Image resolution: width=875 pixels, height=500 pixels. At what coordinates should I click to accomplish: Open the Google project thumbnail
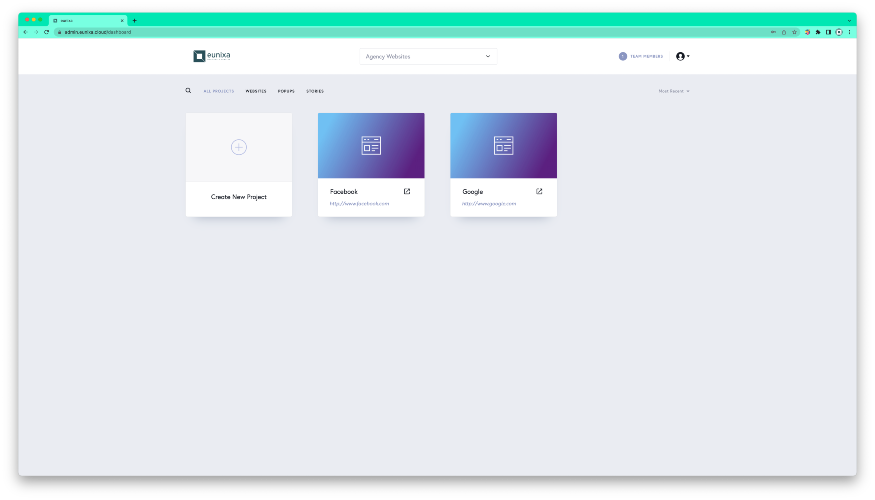(503, 146)
